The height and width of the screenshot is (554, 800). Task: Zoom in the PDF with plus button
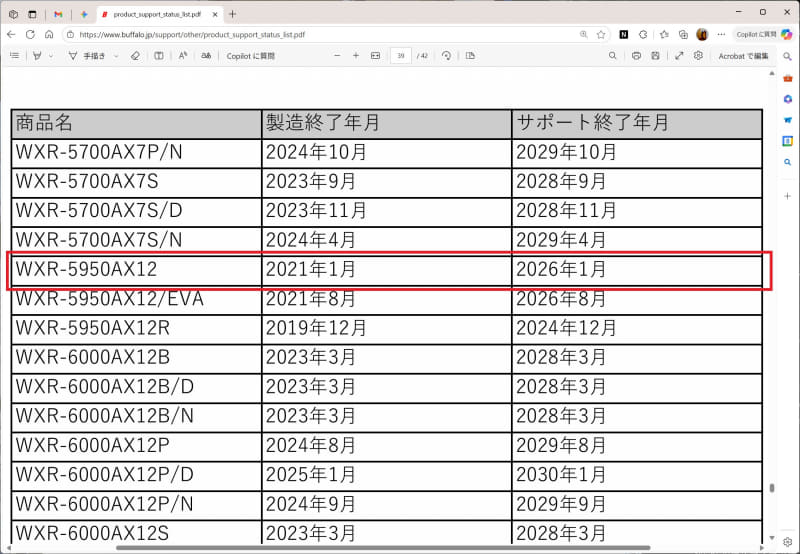point(356,56)
